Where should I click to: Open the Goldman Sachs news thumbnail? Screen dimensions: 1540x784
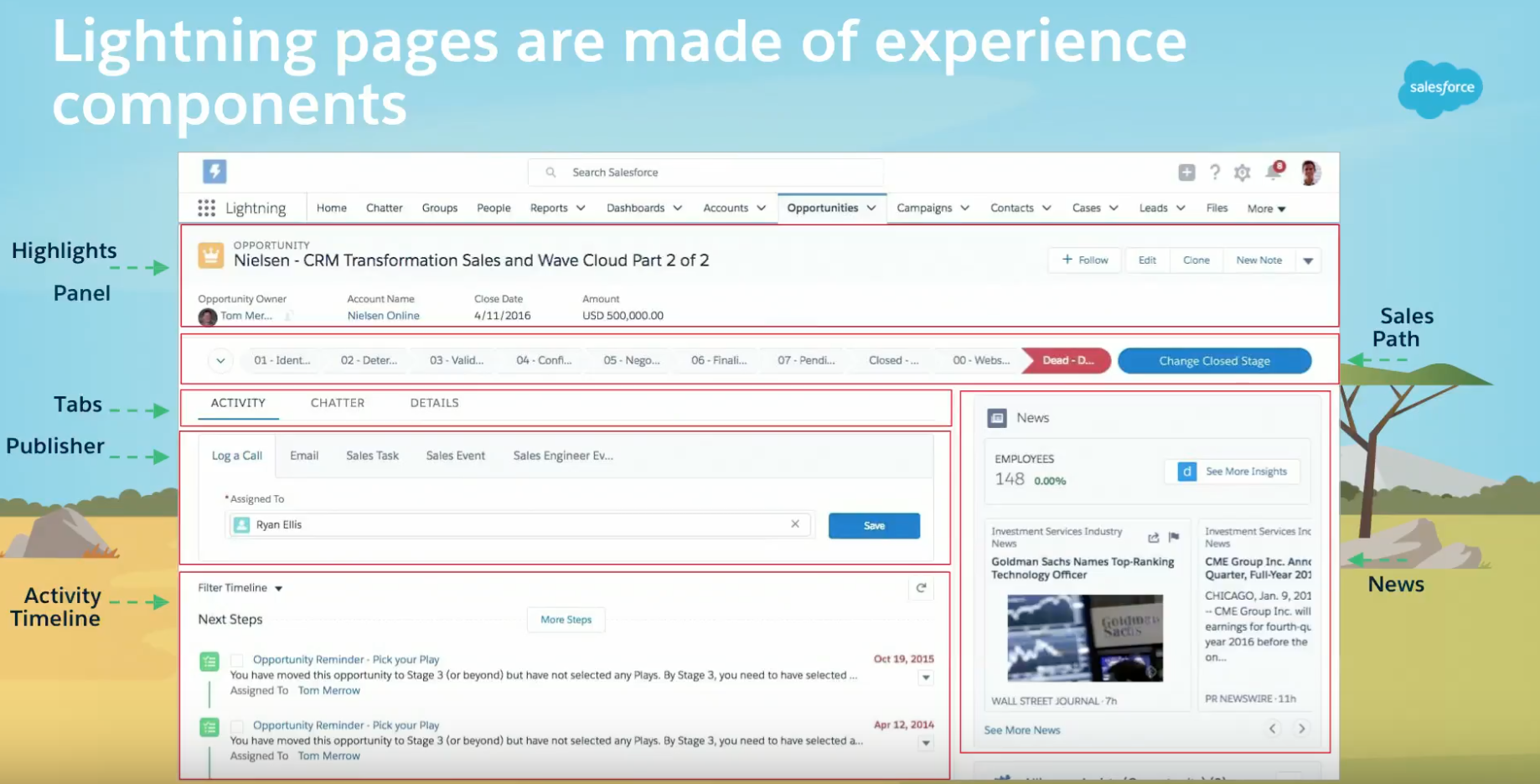tap(1085, 638)
